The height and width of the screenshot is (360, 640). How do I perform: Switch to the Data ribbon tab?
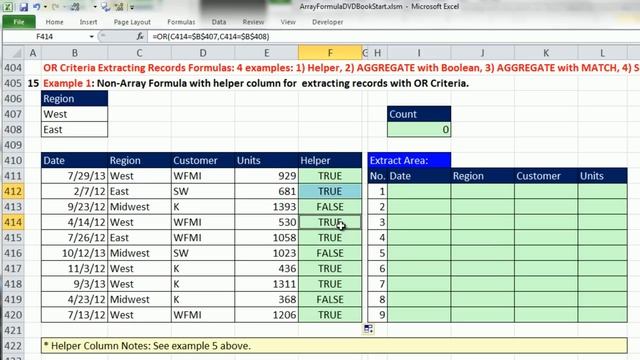219,22
